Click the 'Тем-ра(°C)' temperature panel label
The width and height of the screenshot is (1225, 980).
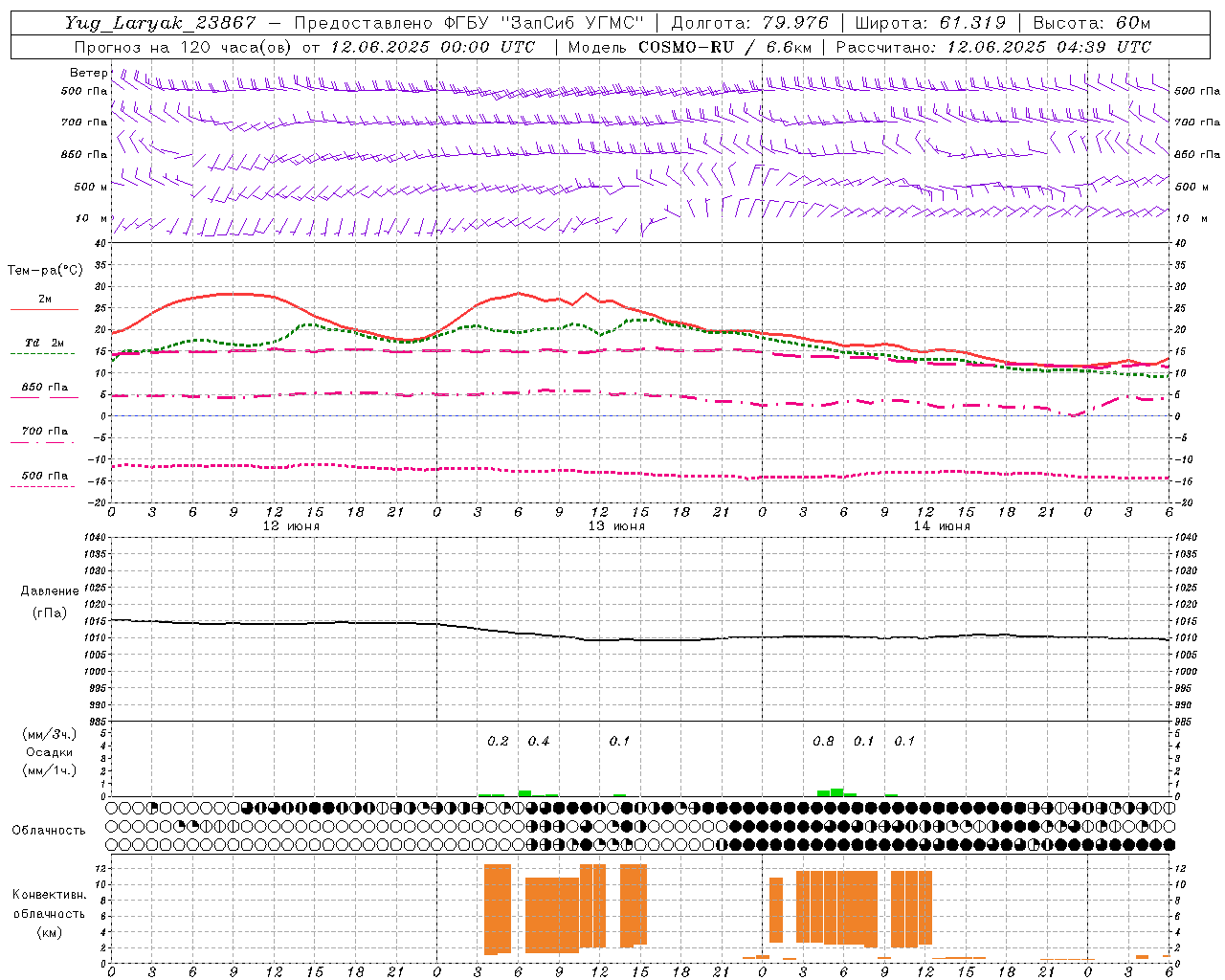[45, 271]
